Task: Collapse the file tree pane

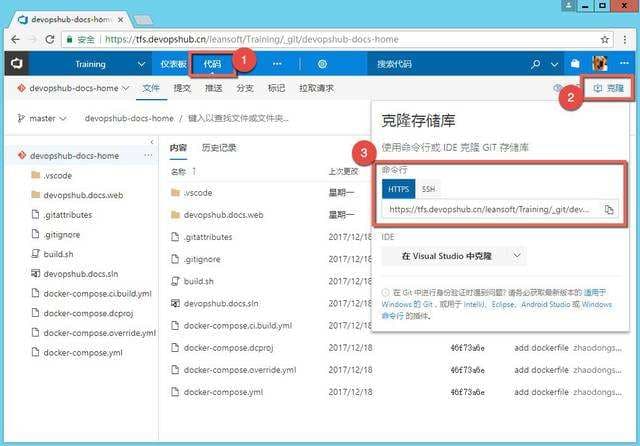Action: [x=152, y=142]
